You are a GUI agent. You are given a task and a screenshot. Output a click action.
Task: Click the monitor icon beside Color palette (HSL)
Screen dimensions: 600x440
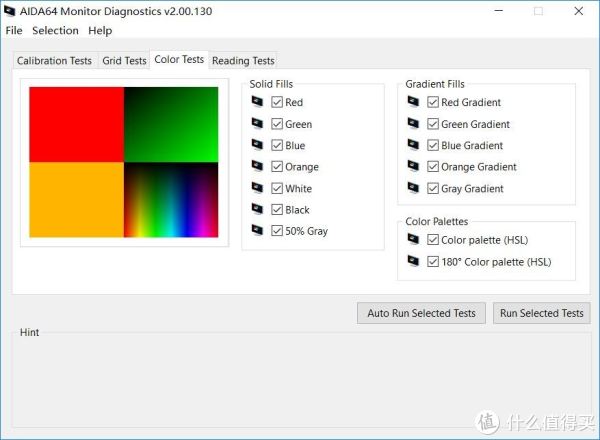click(413, 239)
